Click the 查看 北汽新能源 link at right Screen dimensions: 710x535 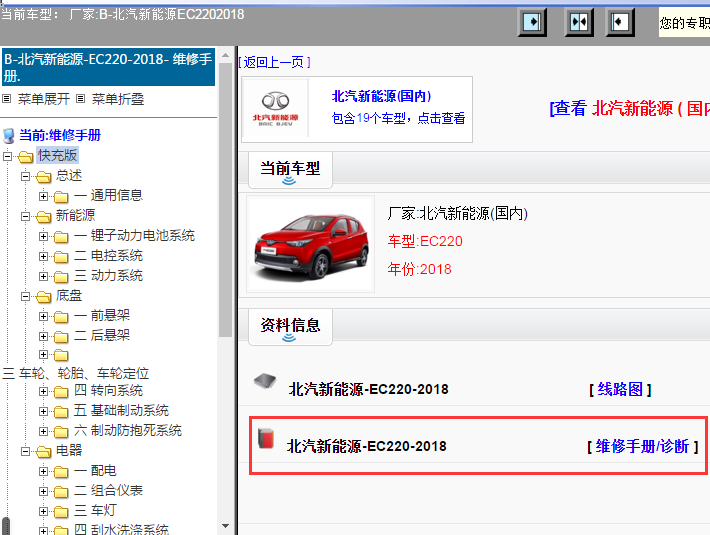629,109
